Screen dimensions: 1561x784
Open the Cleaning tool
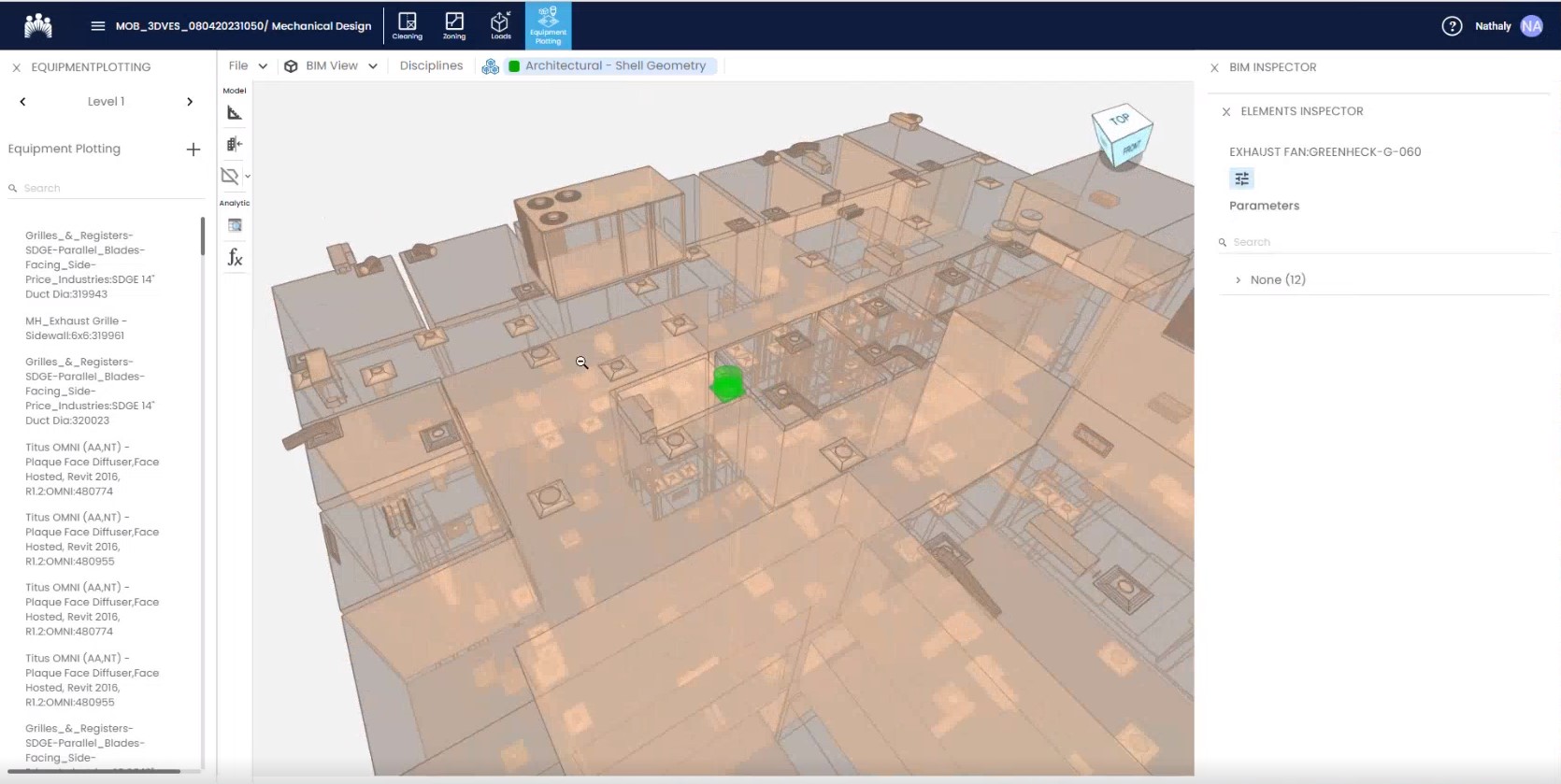[407, 25]
